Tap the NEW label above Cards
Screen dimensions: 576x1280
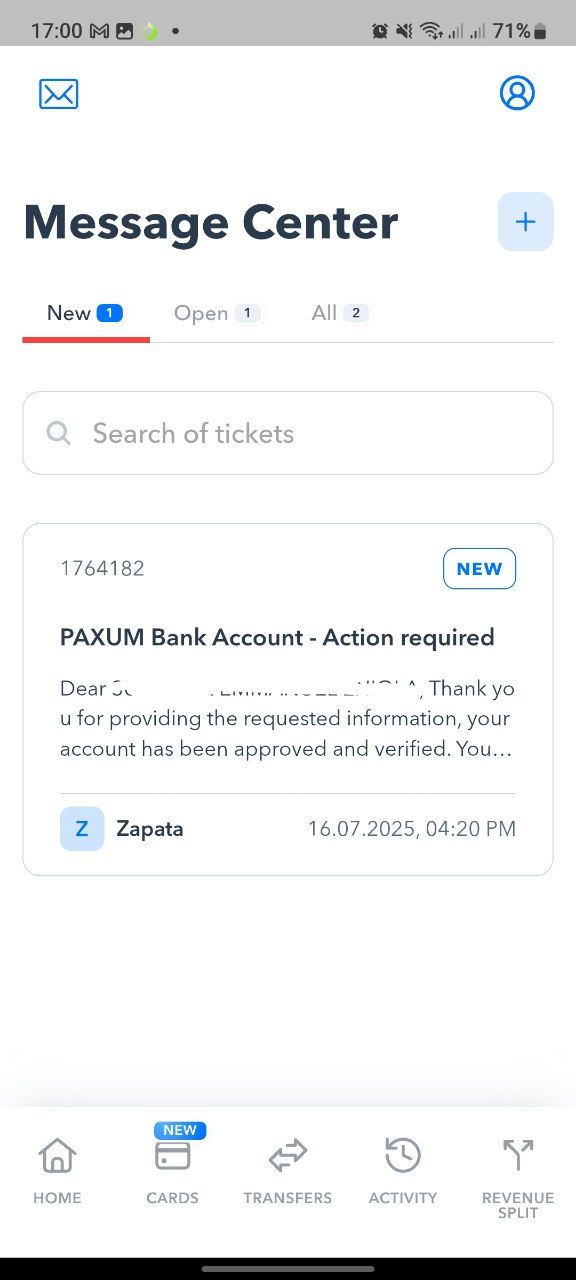(180, 1130)
